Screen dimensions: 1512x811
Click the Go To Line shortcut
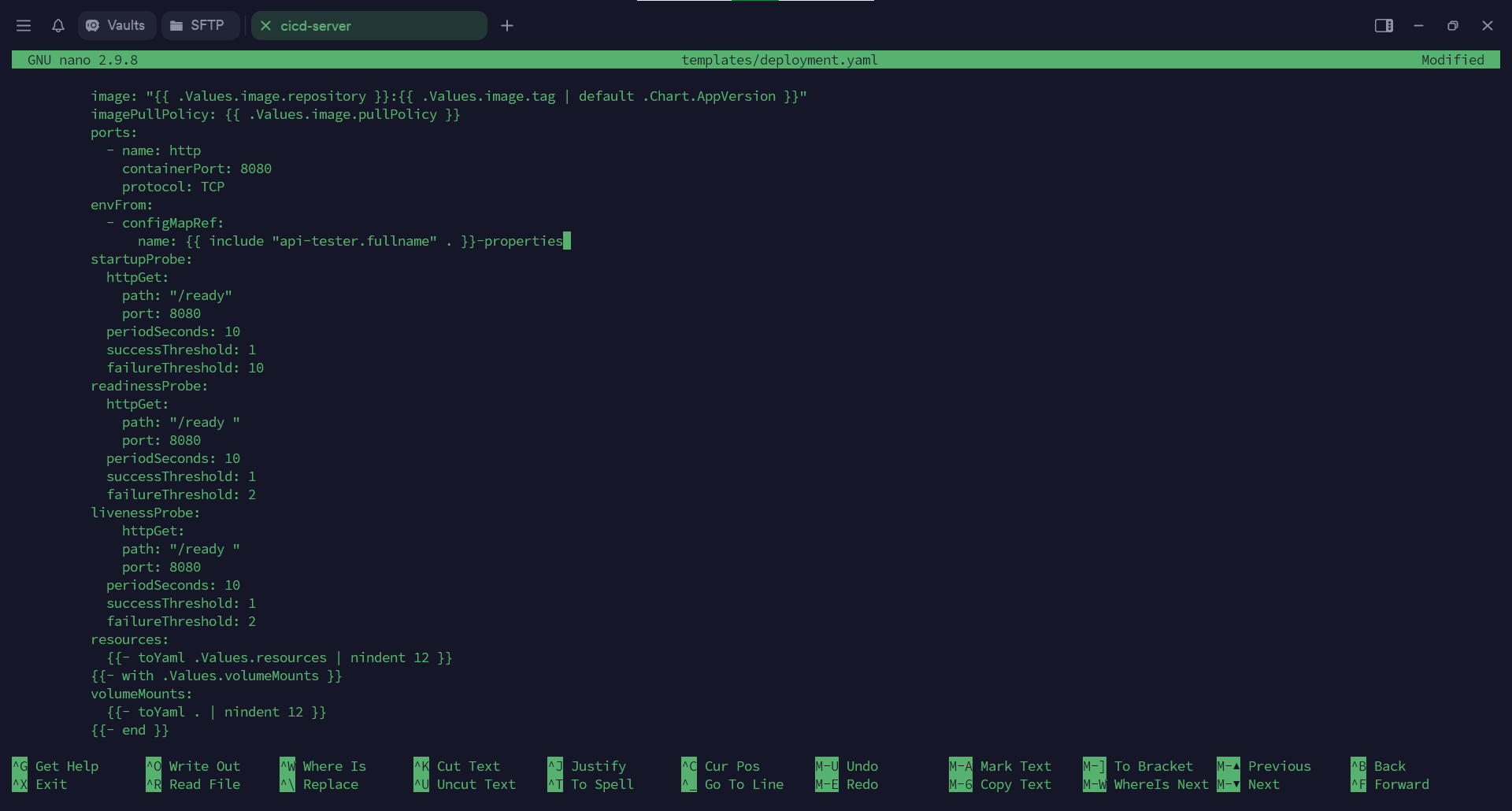click(732, 784)
